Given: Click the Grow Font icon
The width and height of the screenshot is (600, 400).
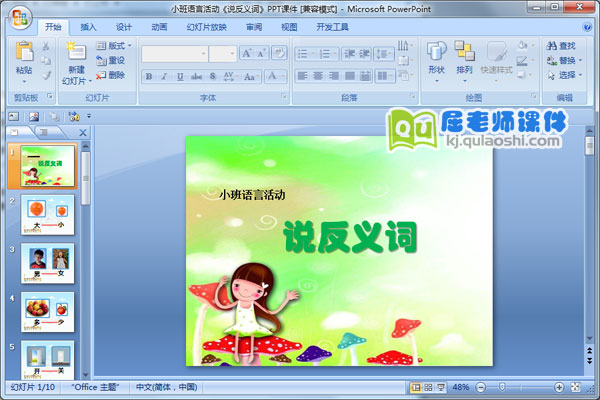Looking at the screenshot, I should pos(247,54).
